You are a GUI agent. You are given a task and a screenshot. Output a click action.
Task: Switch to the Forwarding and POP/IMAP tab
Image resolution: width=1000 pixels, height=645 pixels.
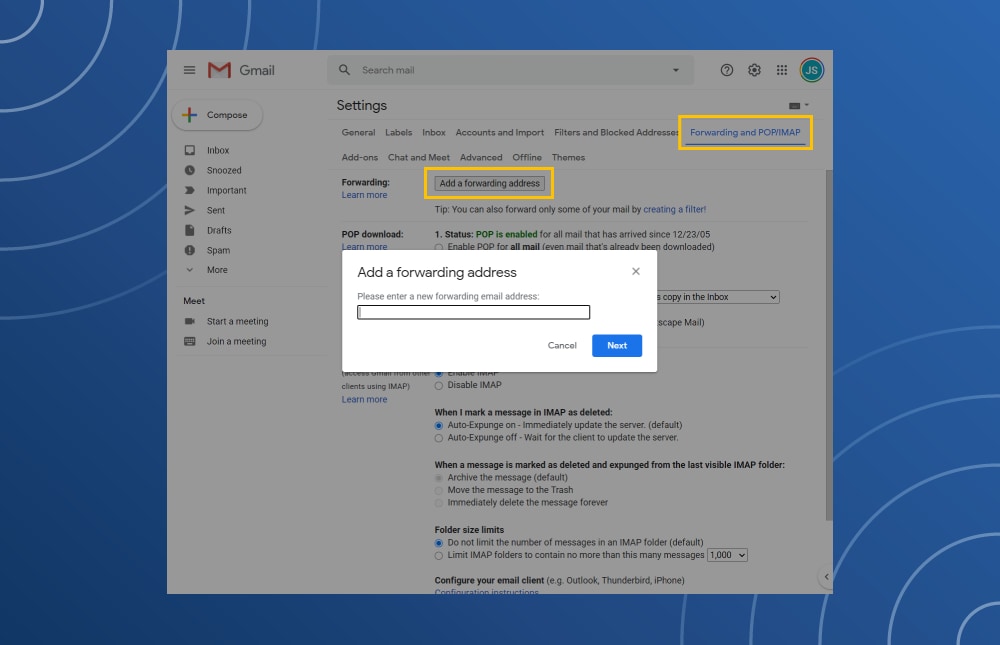745,131
